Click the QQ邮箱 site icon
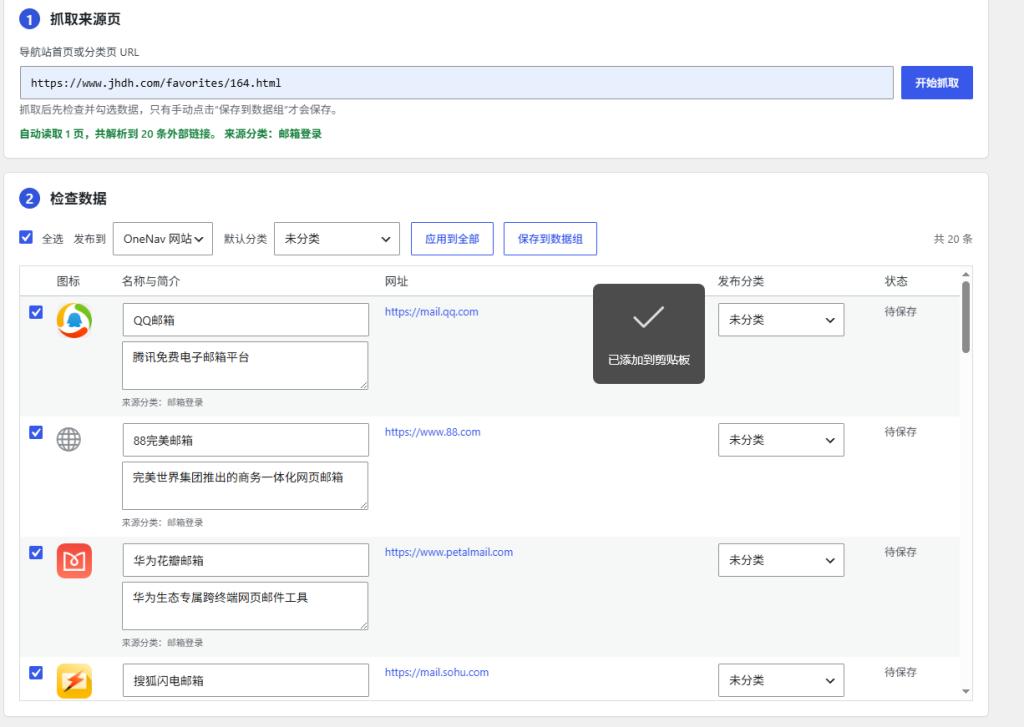1024x727 pixels. (74, 321)
